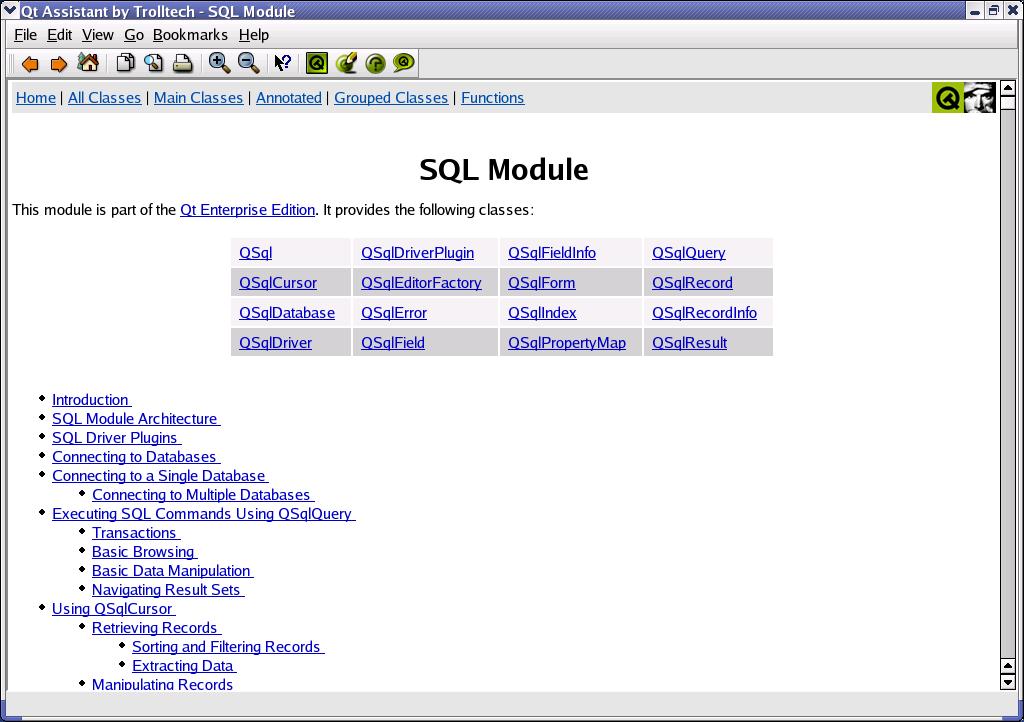Jump to Navigating Result Sets section

tap(168, 589)
